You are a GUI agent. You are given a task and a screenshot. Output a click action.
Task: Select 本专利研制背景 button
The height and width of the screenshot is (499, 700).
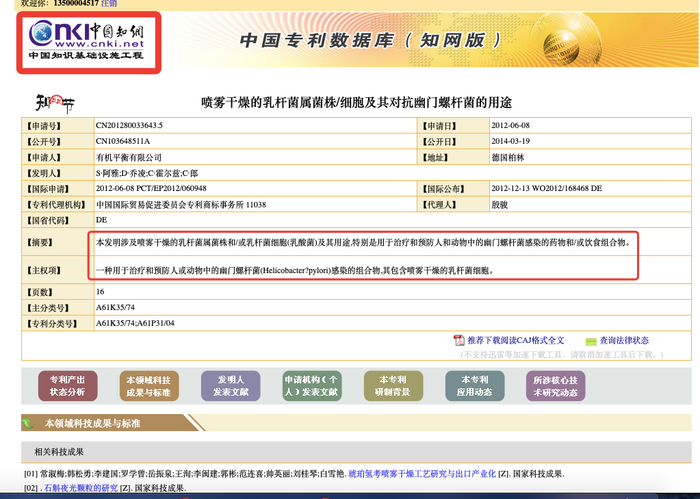pos(393,386)
